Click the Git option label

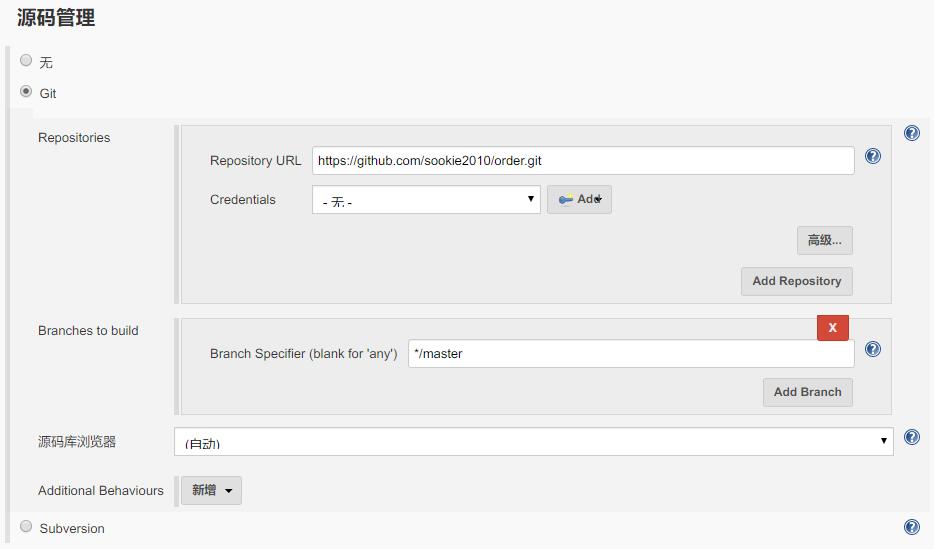tap(48, 93)
